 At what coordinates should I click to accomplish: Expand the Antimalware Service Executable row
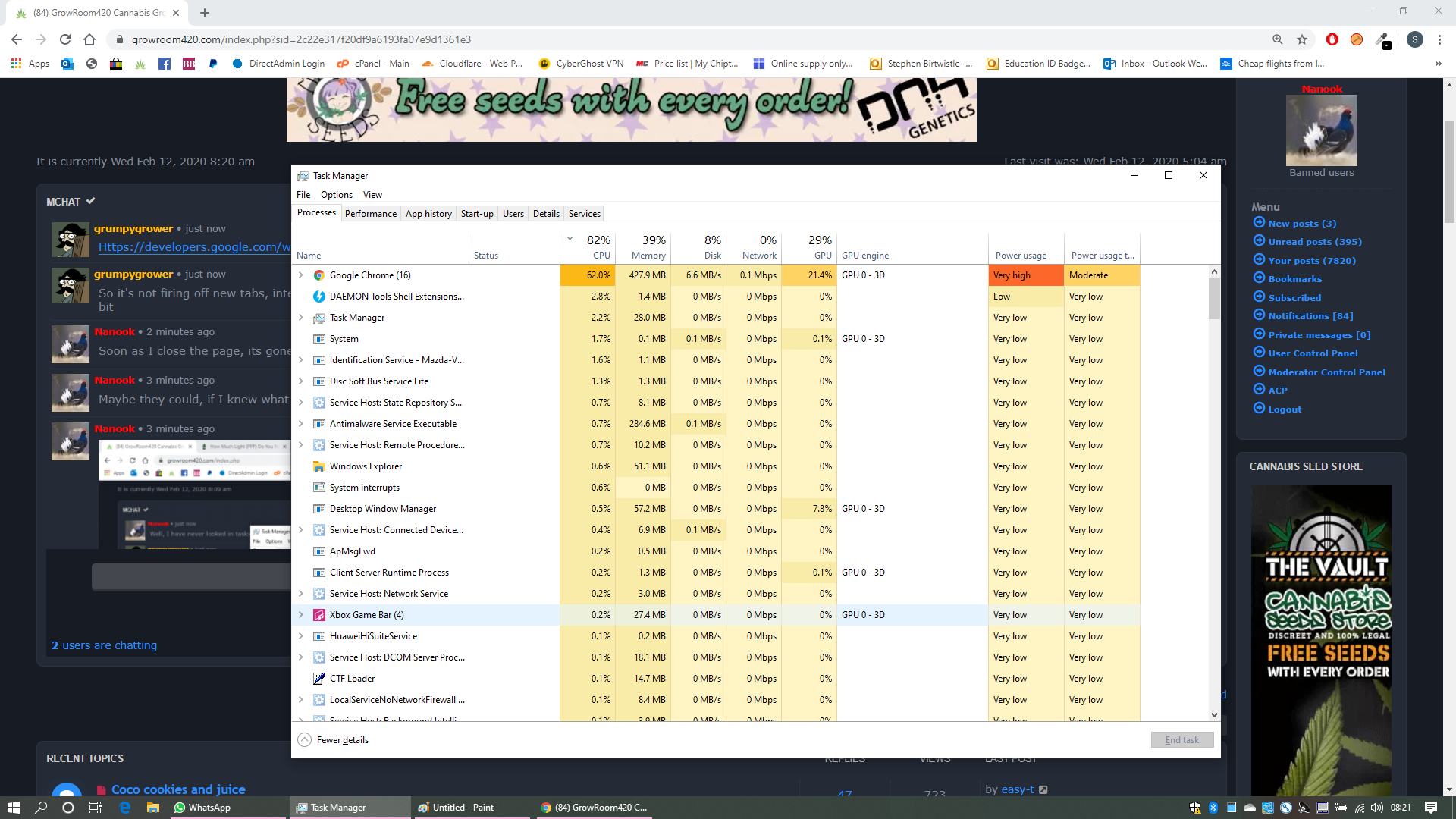(301, 424)
